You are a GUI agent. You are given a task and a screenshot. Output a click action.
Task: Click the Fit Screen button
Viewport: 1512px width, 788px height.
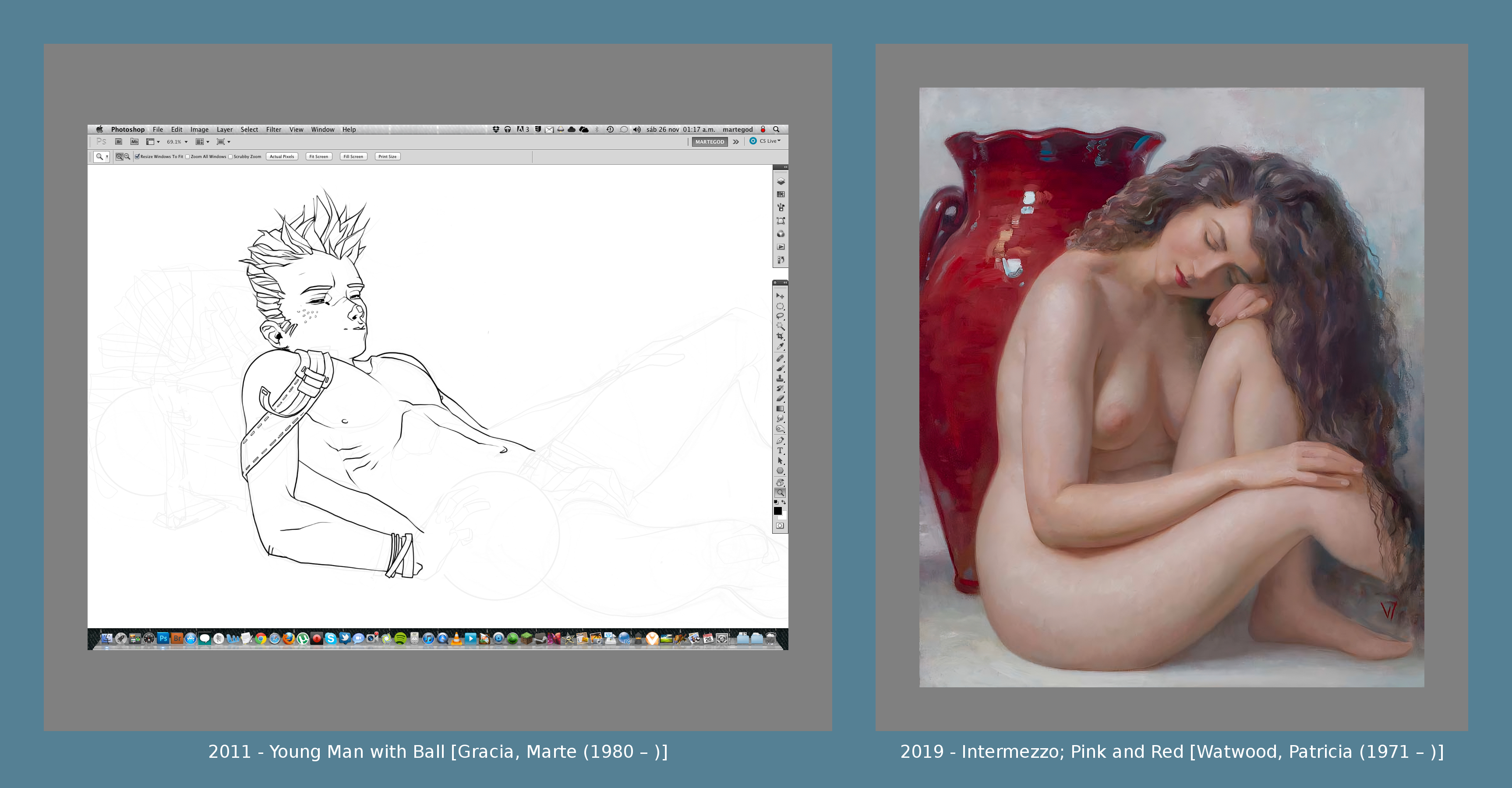pos(319,157)
